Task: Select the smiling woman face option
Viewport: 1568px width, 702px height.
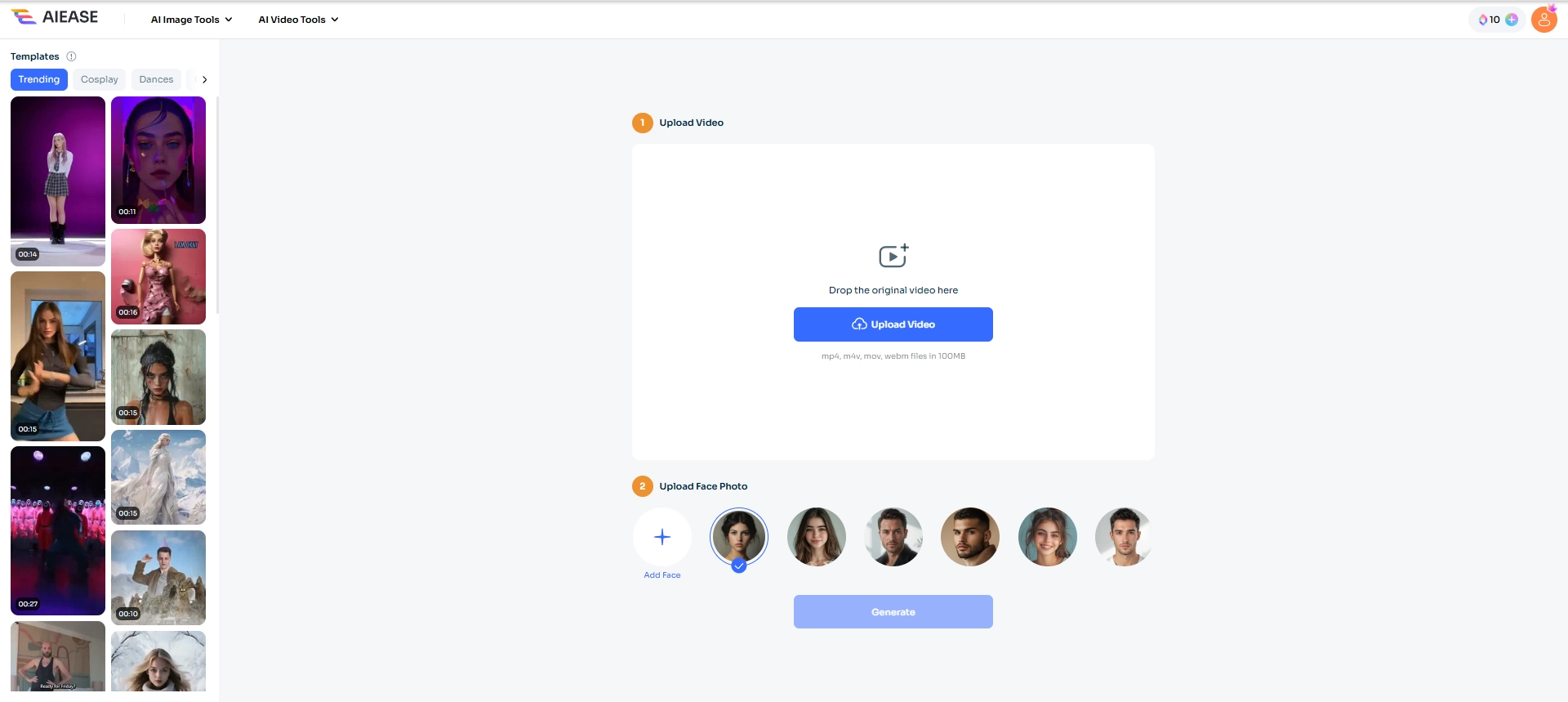Action: pos(1048,537)
